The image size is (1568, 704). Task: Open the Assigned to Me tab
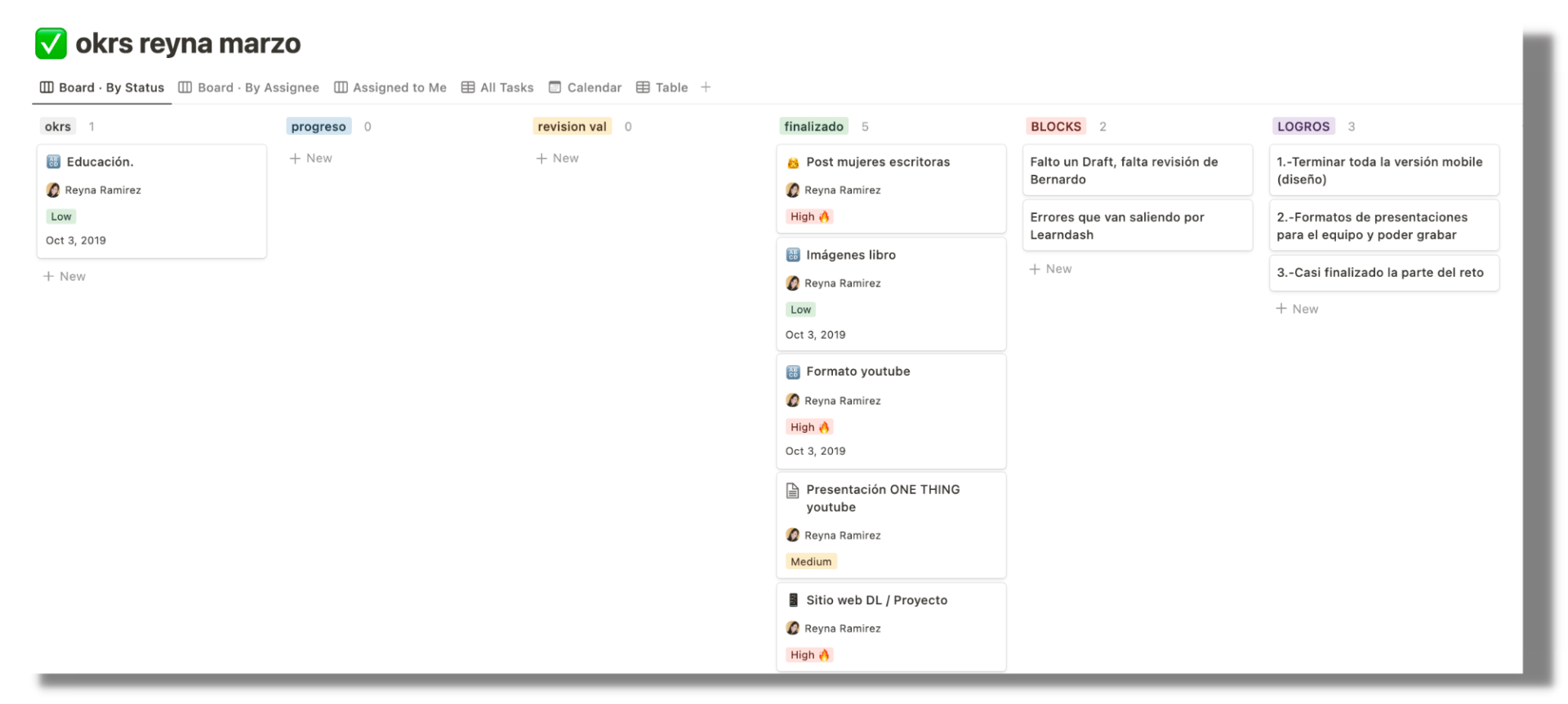pos(390,87)
